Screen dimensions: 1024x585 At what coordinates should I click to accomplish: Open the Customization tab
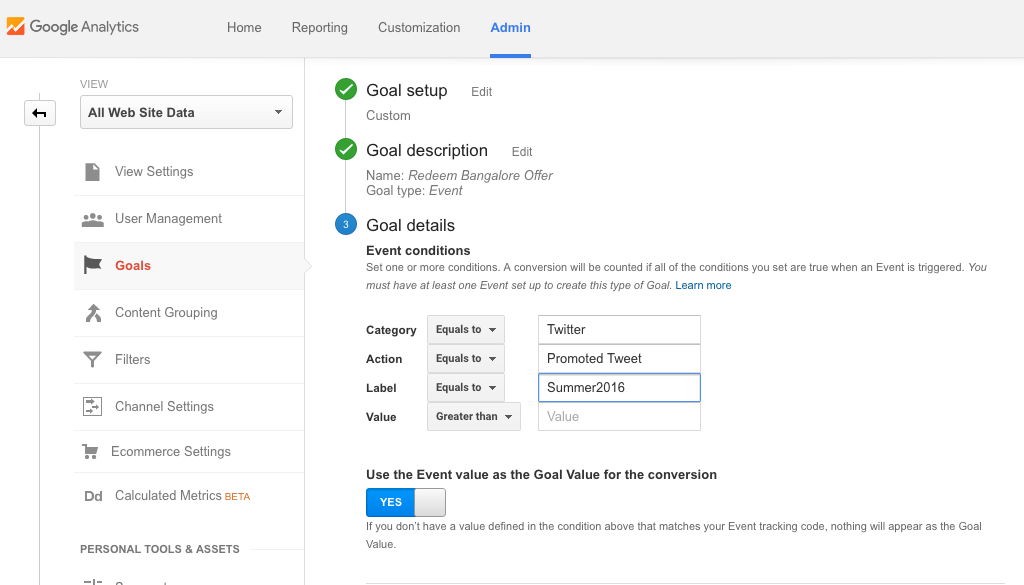(x=419, y=28)
